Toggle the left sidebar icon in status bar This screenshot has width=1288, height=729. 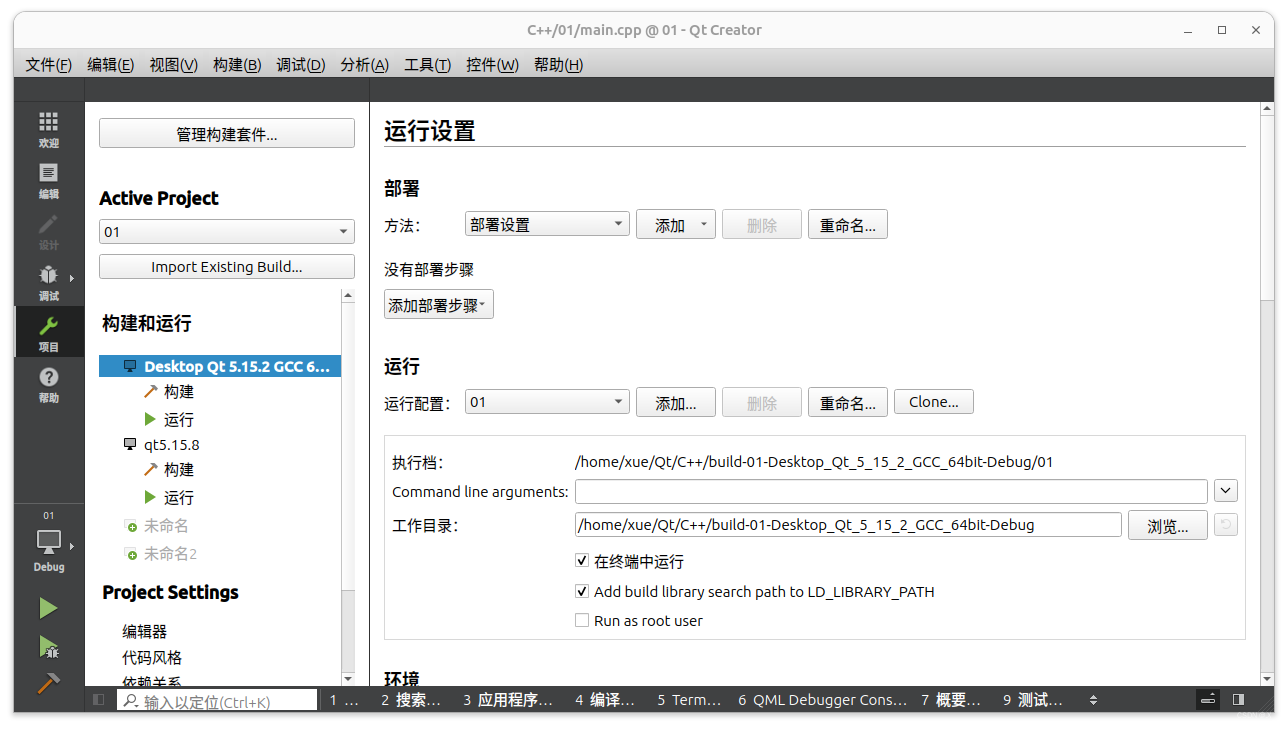(x=98, y=700)
